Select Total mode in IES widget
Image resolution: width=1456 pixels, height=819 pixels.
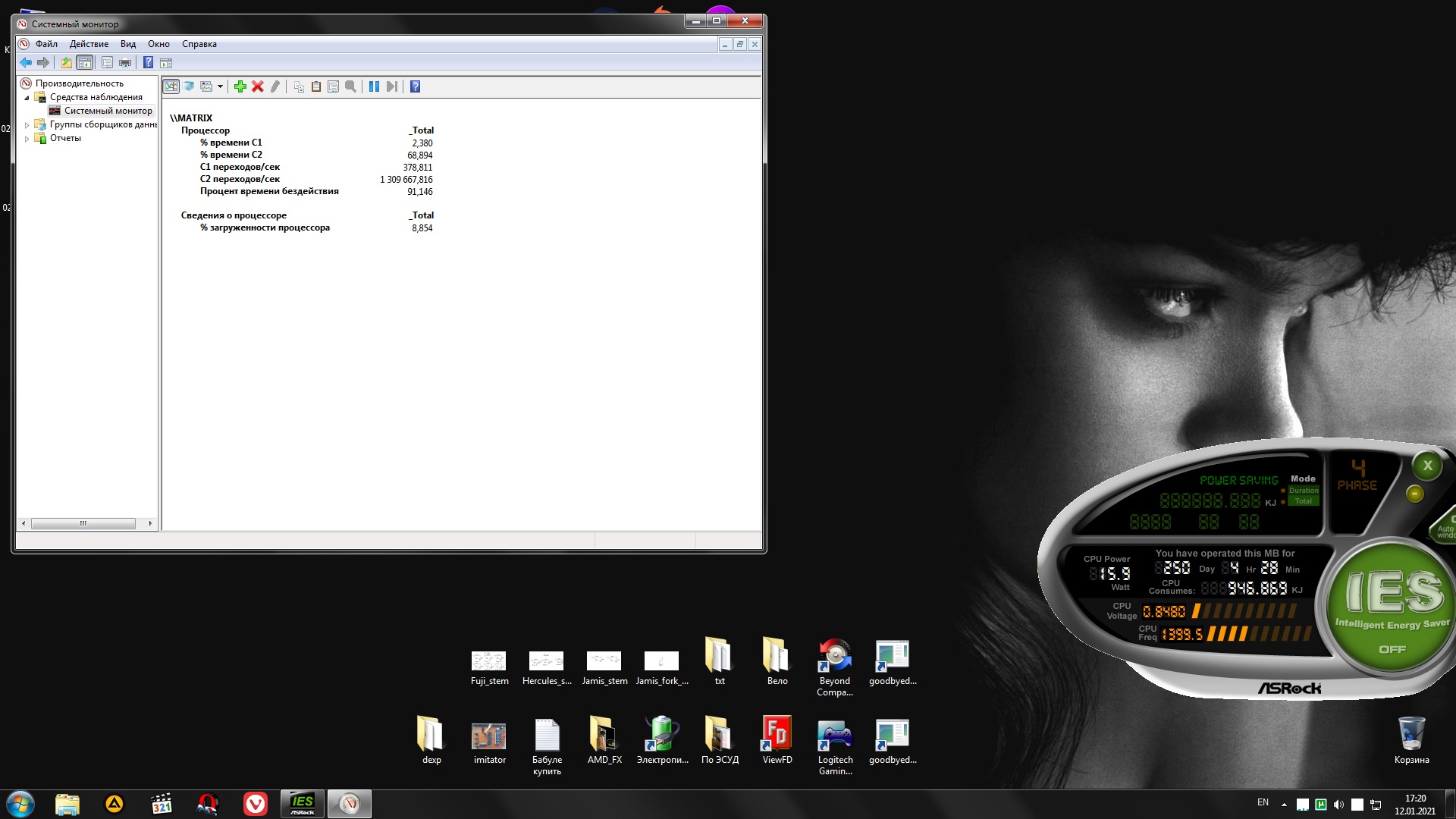[x=1304, y=501]
